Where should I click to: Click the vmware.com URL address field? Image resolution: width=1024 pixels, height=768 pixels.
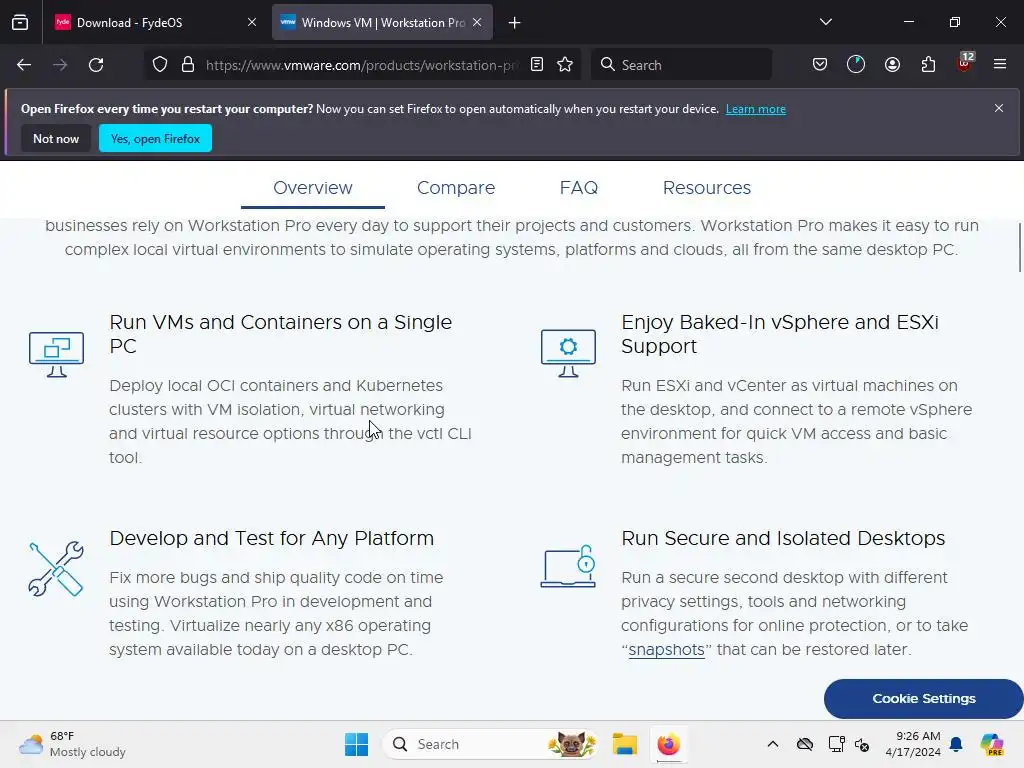(x=362, y=65)
